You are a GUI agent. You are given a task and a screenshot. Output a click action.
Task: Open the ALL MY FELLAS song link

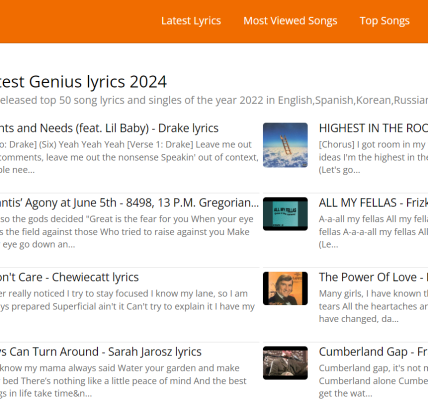pyautogui.click(x=373, y=203)
